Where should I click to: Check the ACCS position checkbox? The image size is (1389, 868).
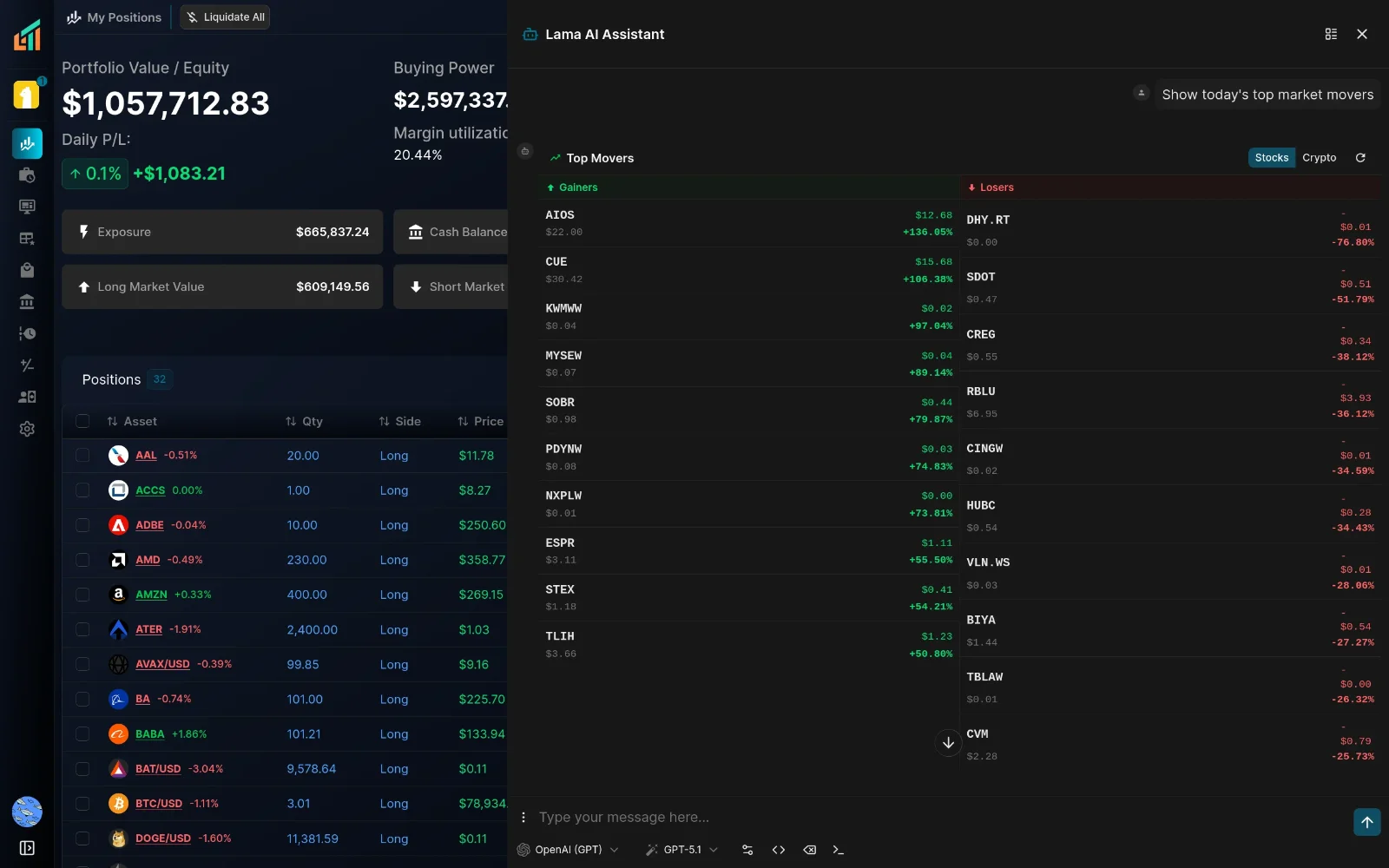pyautogui.click(x=82, y=490)
